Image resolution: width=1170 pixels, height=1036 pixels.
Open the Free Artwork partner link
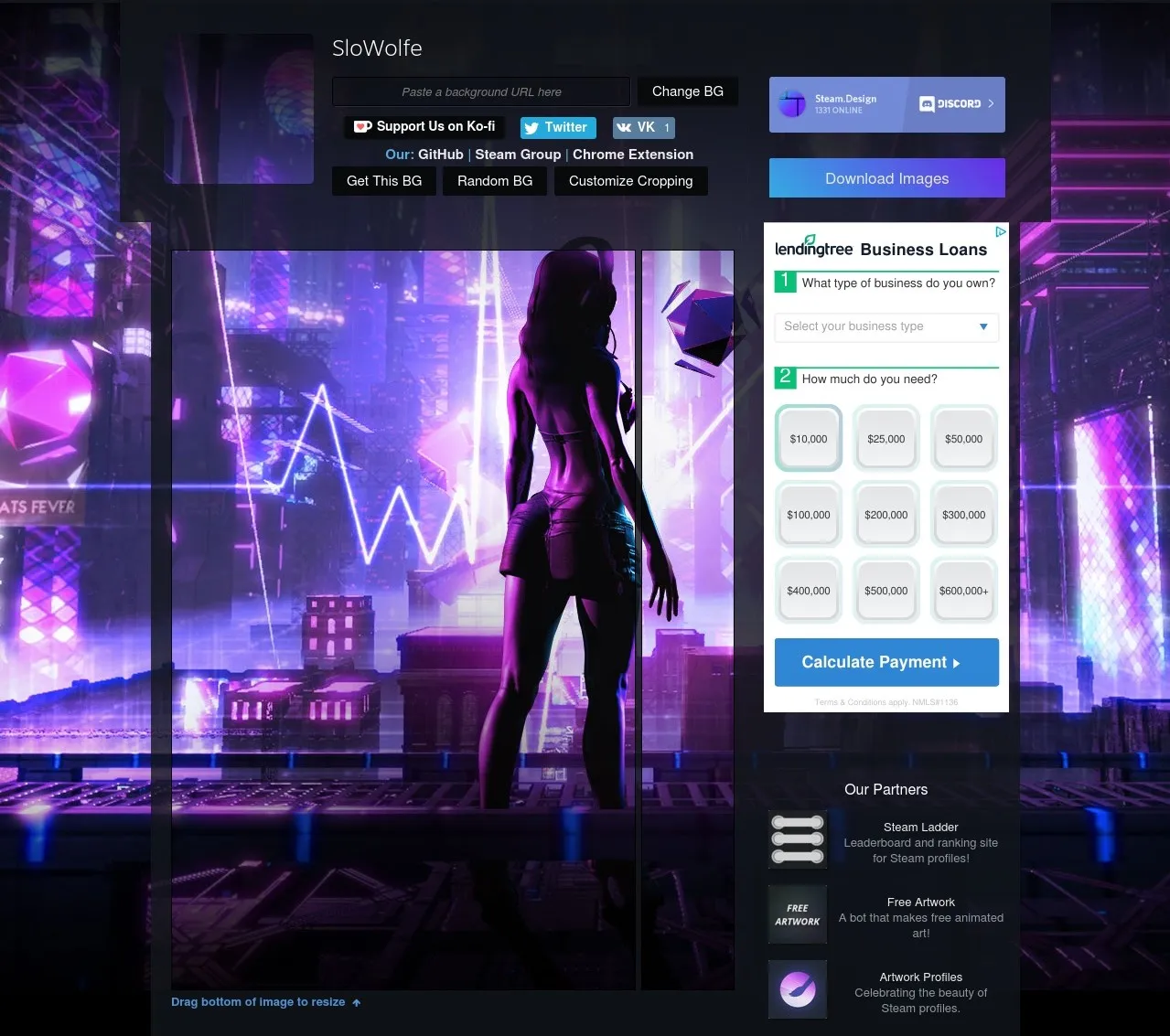[x=920, y=902]
